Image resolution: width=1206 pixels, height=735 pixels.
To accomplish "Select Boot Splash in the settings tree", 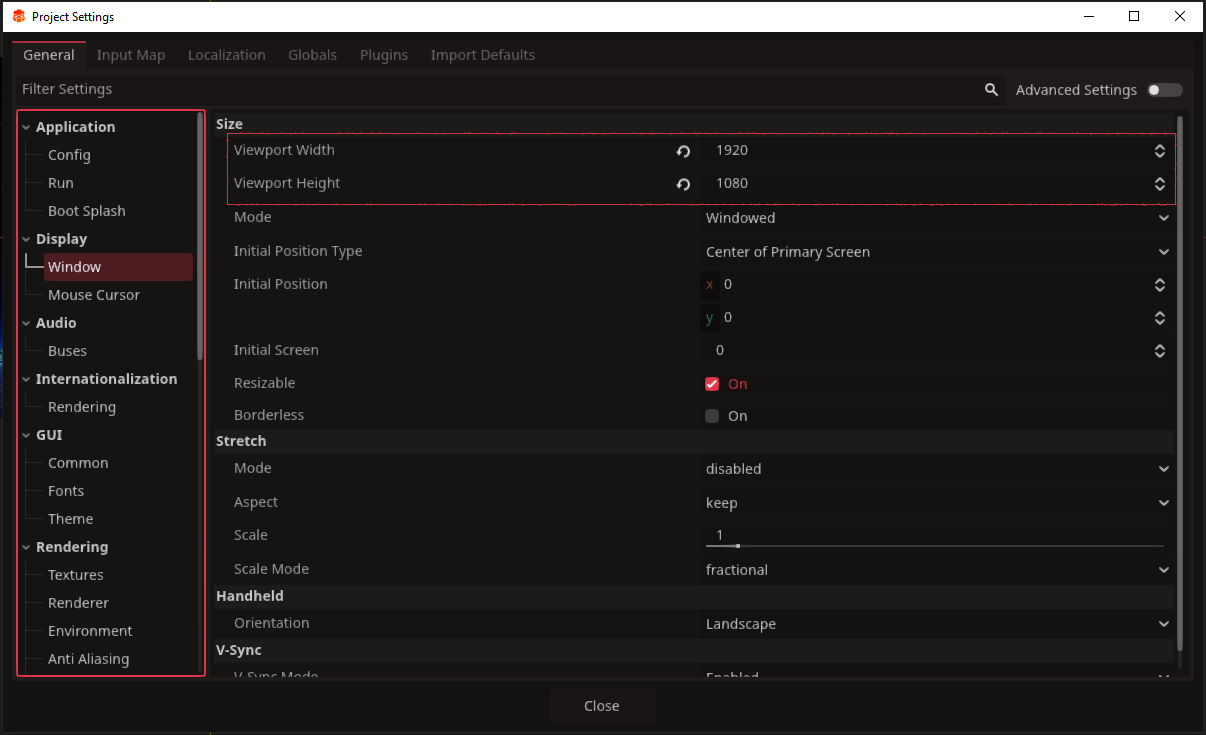I will [x=87, y=211].
